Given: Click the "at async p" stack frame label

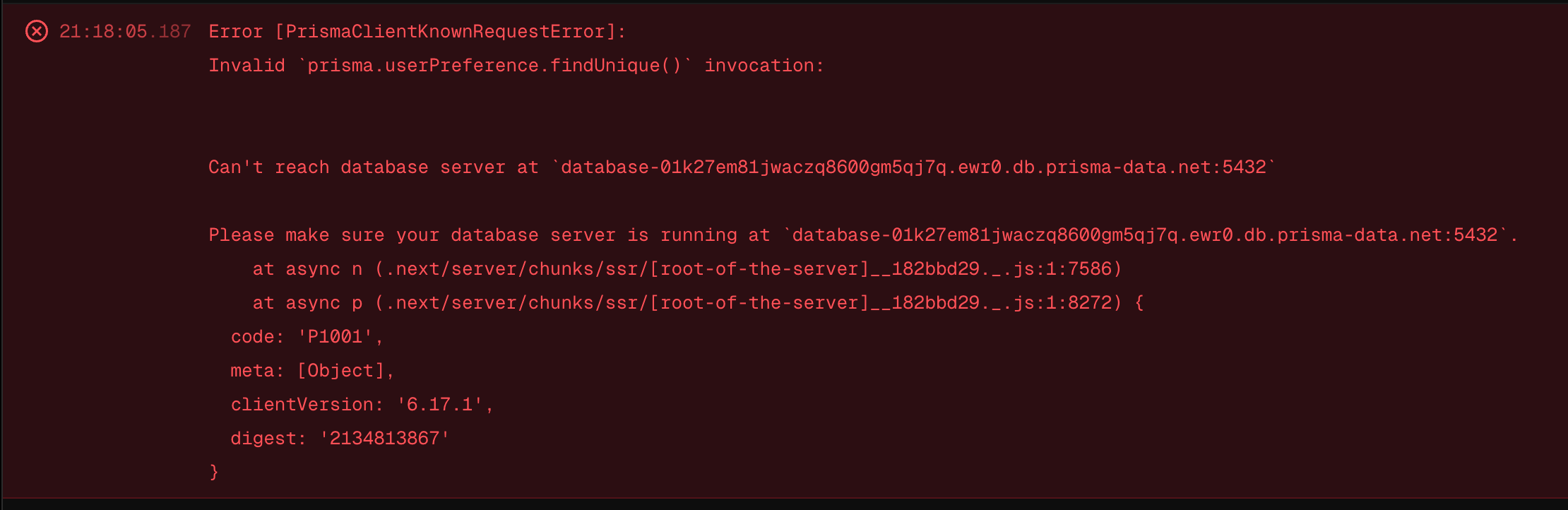Looking at the screenshot, I should tap(307, 302).
